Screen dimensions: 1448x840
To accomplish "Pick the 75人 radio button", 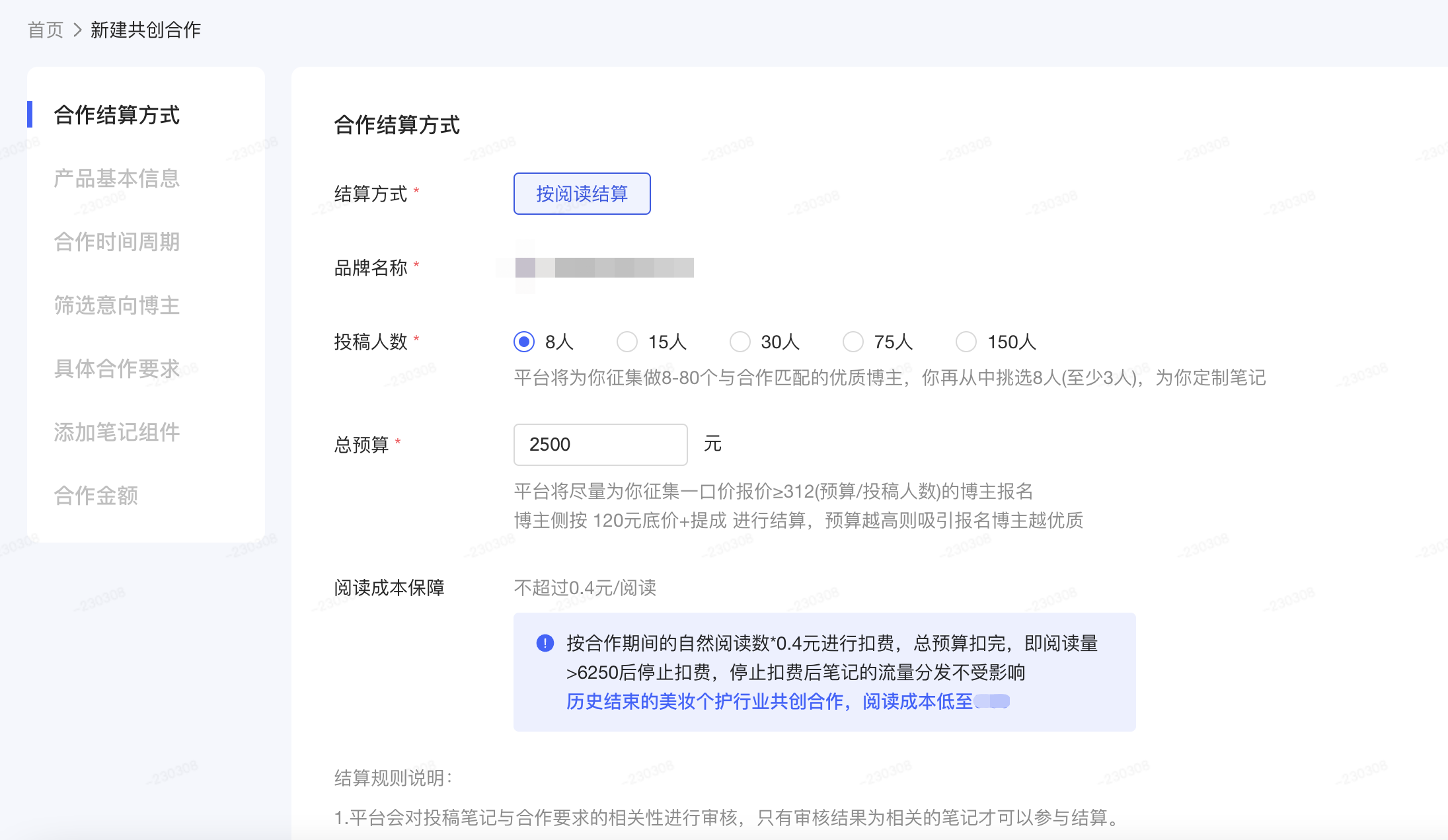I will pyautogui.click(x=853, y=342).
